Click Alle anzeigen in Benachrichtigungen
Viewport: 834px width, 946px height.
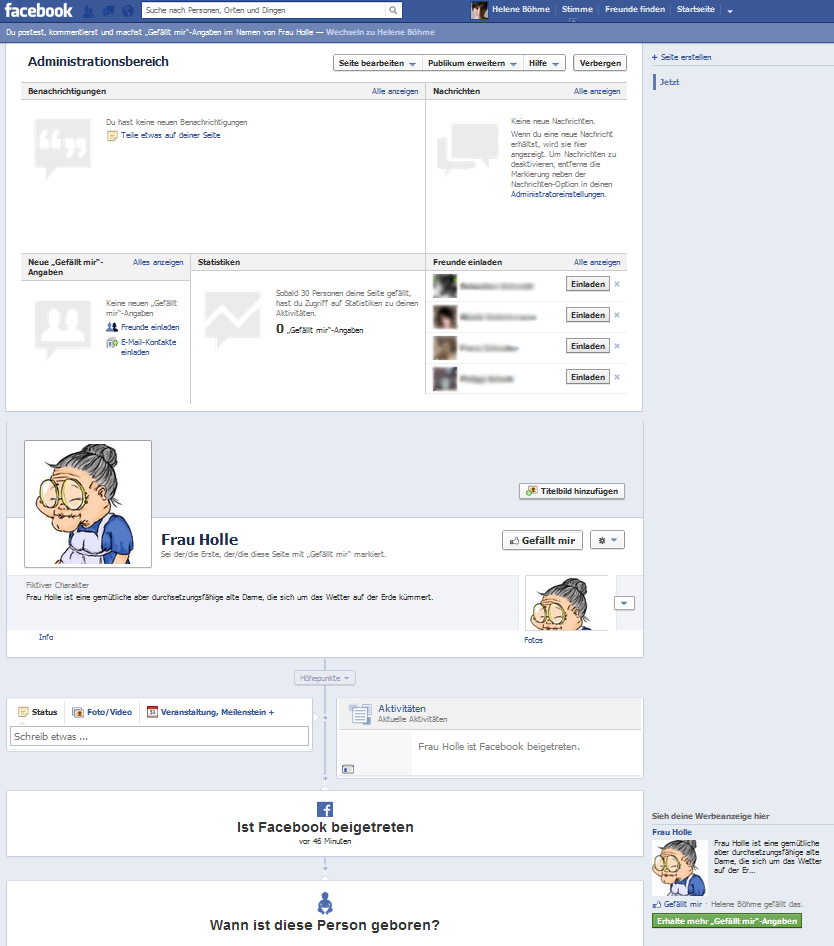tap(395, 91)
